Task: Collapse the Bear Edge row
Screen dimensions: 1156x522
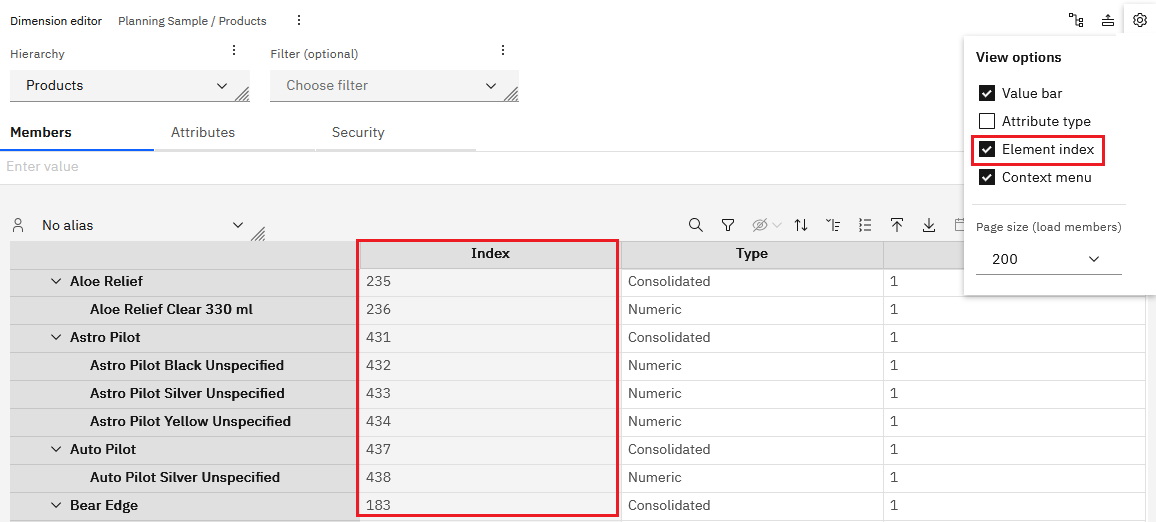Action: [55, 506]
